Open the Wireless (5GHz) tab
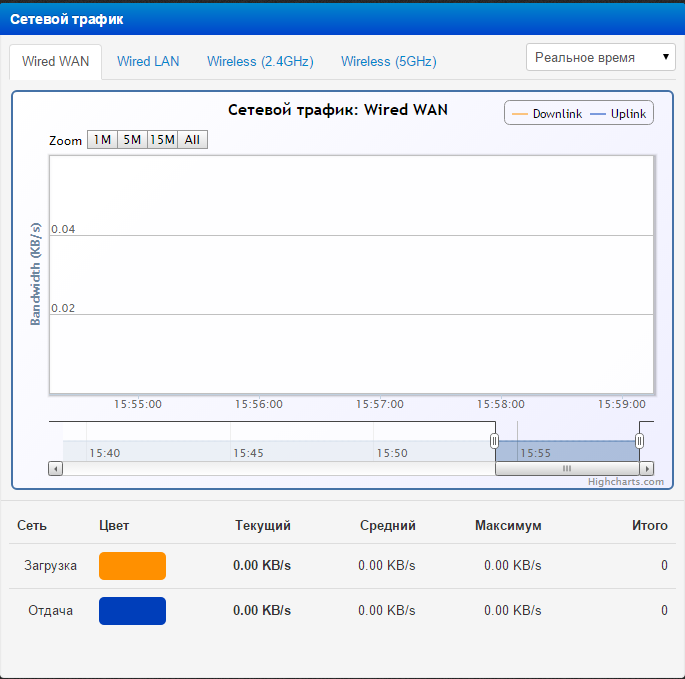 pos(388,61)
